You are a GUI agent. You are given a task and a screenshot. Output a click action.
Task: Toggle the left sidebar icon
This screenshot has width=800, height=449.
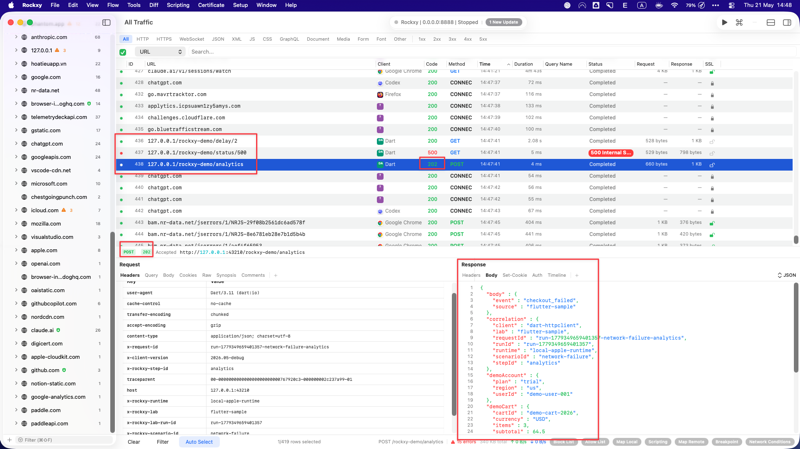pyautogui.click(x=106, y=22)
